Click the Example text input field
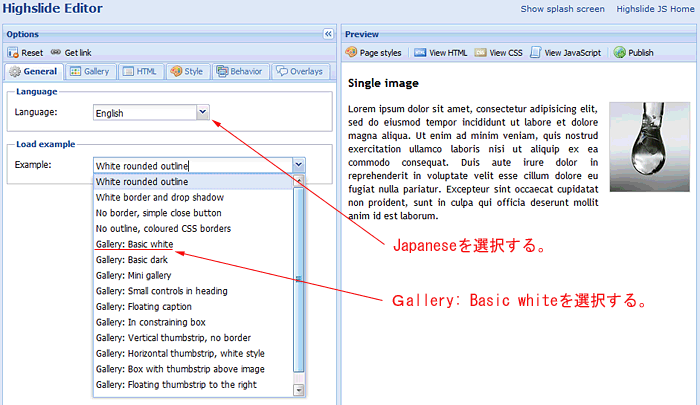Viewport: 700px width, 405px height. point(193,165)
